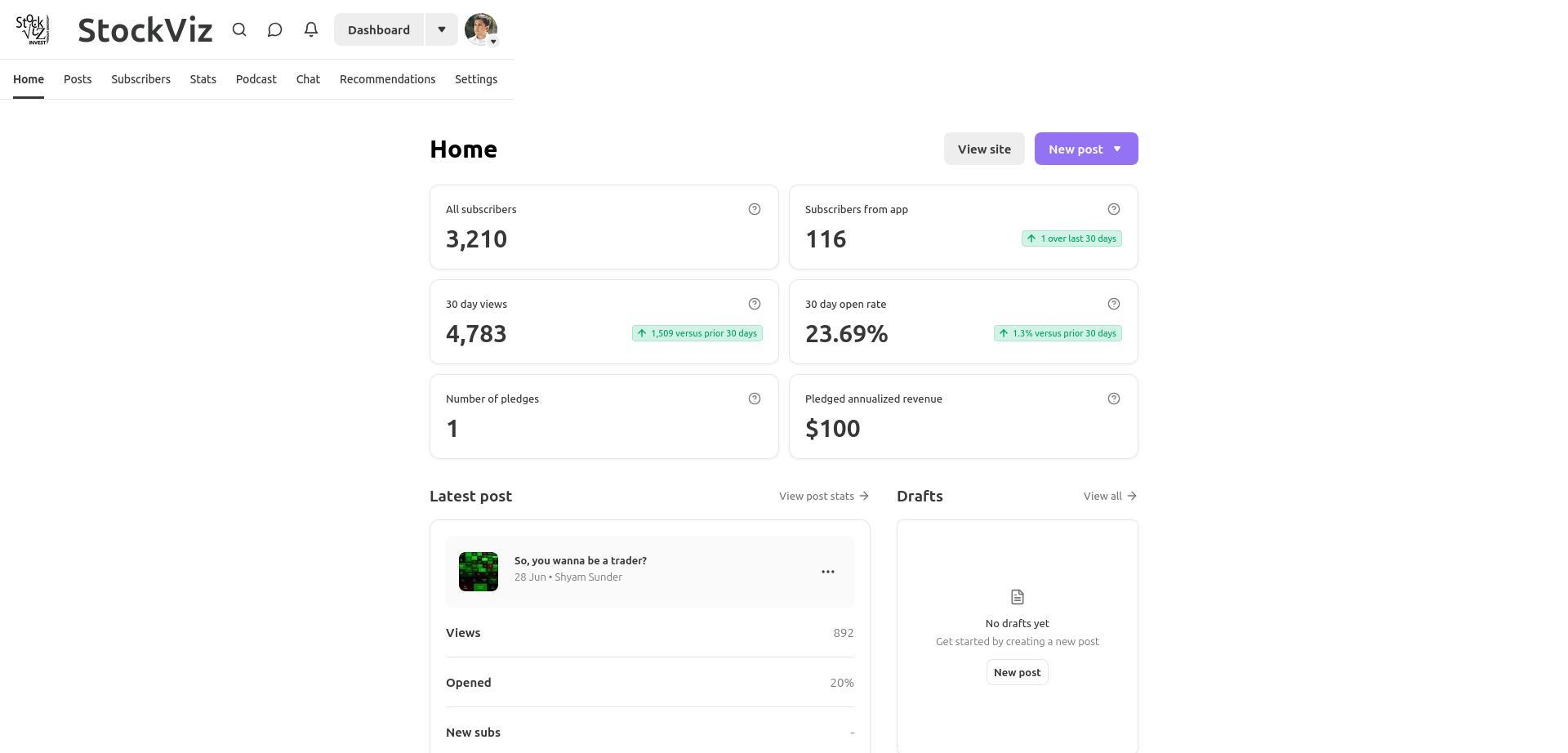Viewport: 1568px width, 753px height.
Task: Expand the profile avatar menu chevron
Action: [x=493, y=42]
